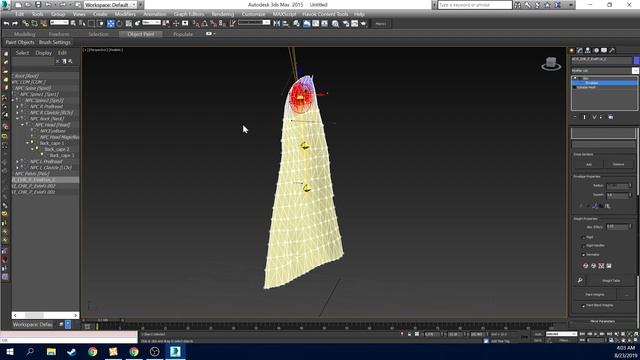Open the Create command panel tab
This screenshot has height=360, width=640.
click(x=572, y=50)
